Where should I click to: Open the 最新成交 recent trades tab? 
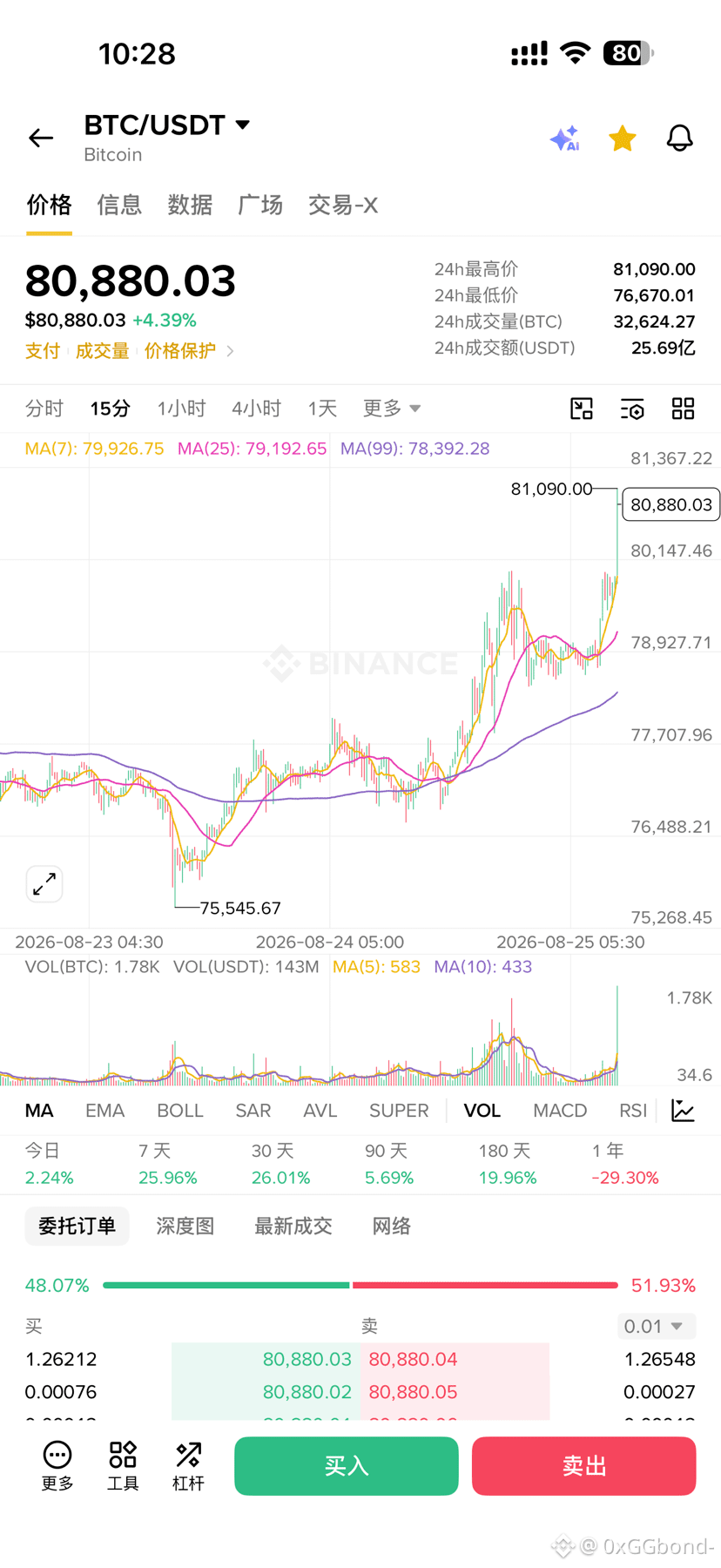click(x=293, y=1226)
